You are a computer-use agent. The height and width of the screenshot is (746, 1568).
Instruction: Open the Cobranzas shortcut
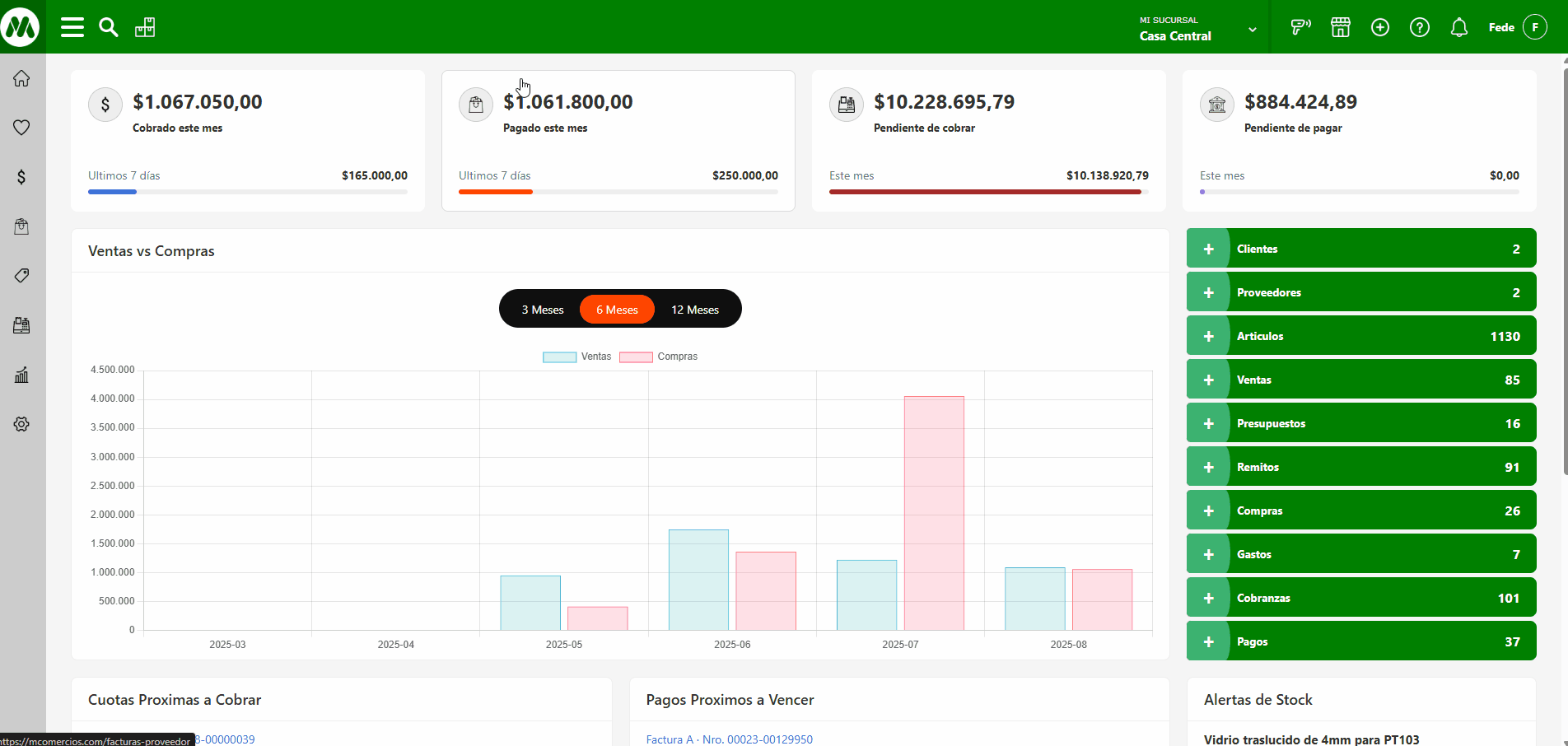[x=1262, y=598]
